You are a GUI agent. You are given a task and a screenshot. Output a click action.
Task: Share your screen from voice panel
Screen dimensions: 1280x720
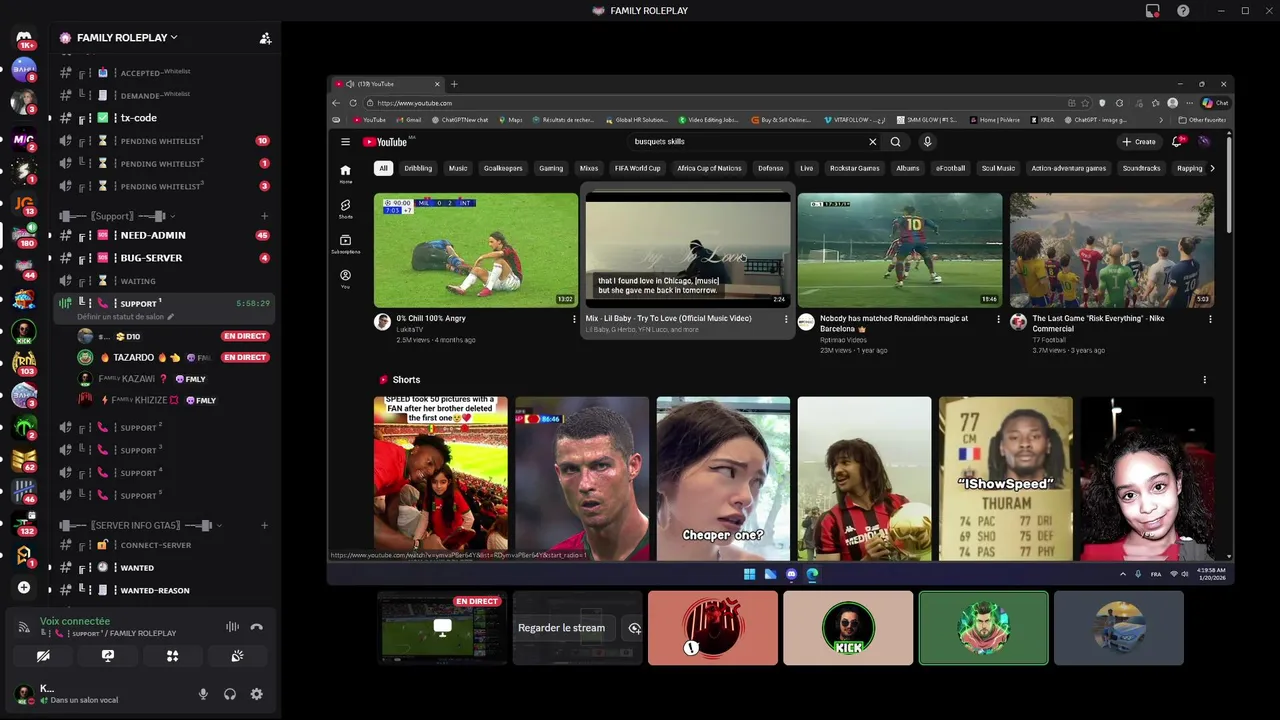point(108,656)
